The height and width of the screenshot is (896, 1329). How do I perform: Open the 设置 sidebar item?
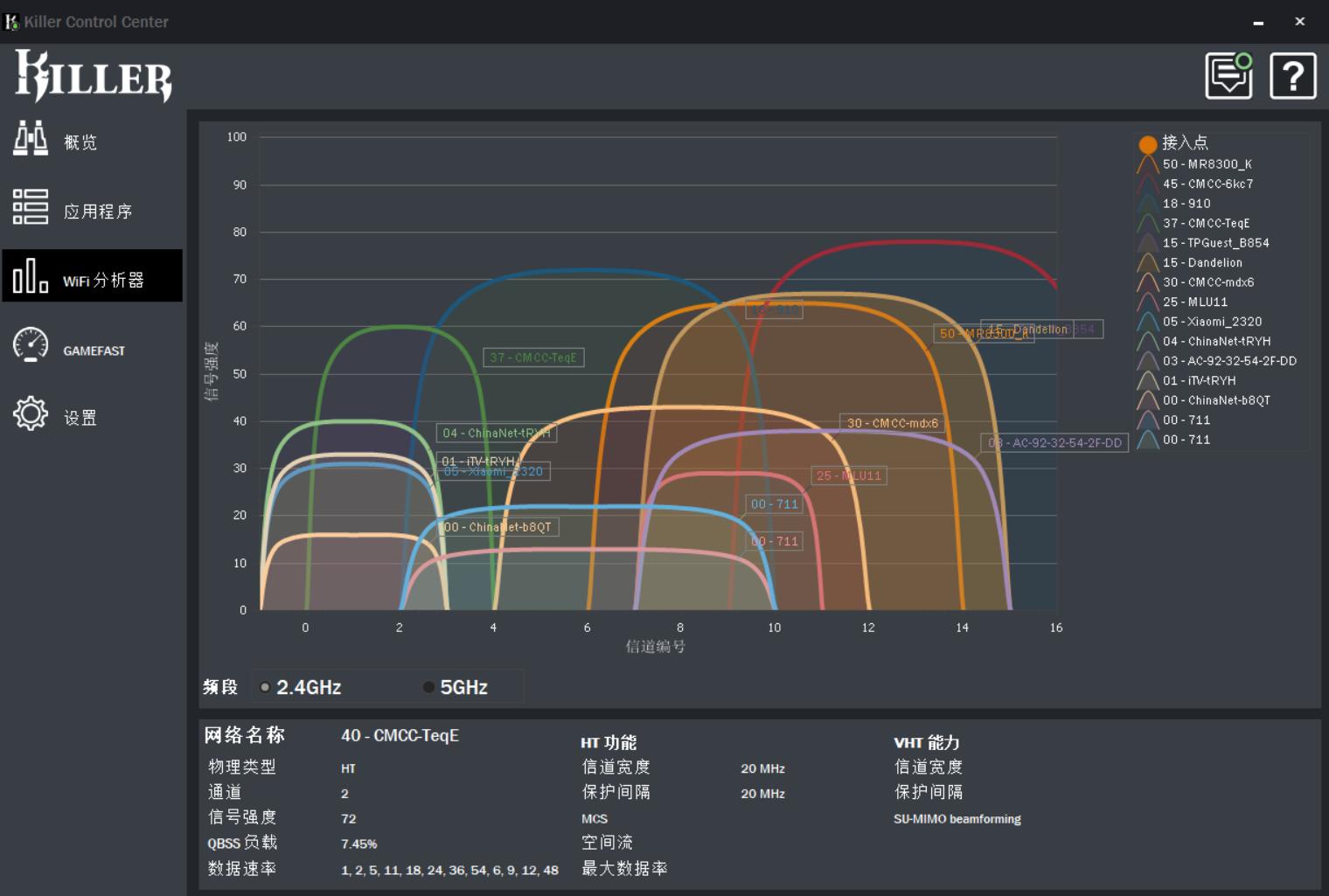pyautogui.click(x=92, y=413)
